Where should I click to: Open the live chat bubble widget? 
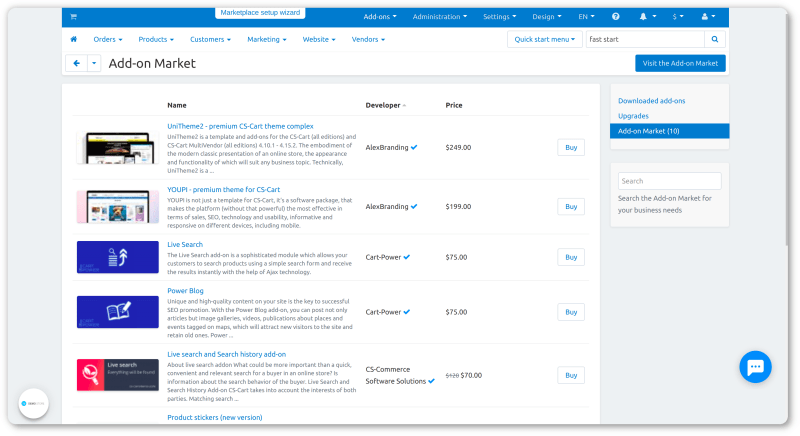[755, 366]
